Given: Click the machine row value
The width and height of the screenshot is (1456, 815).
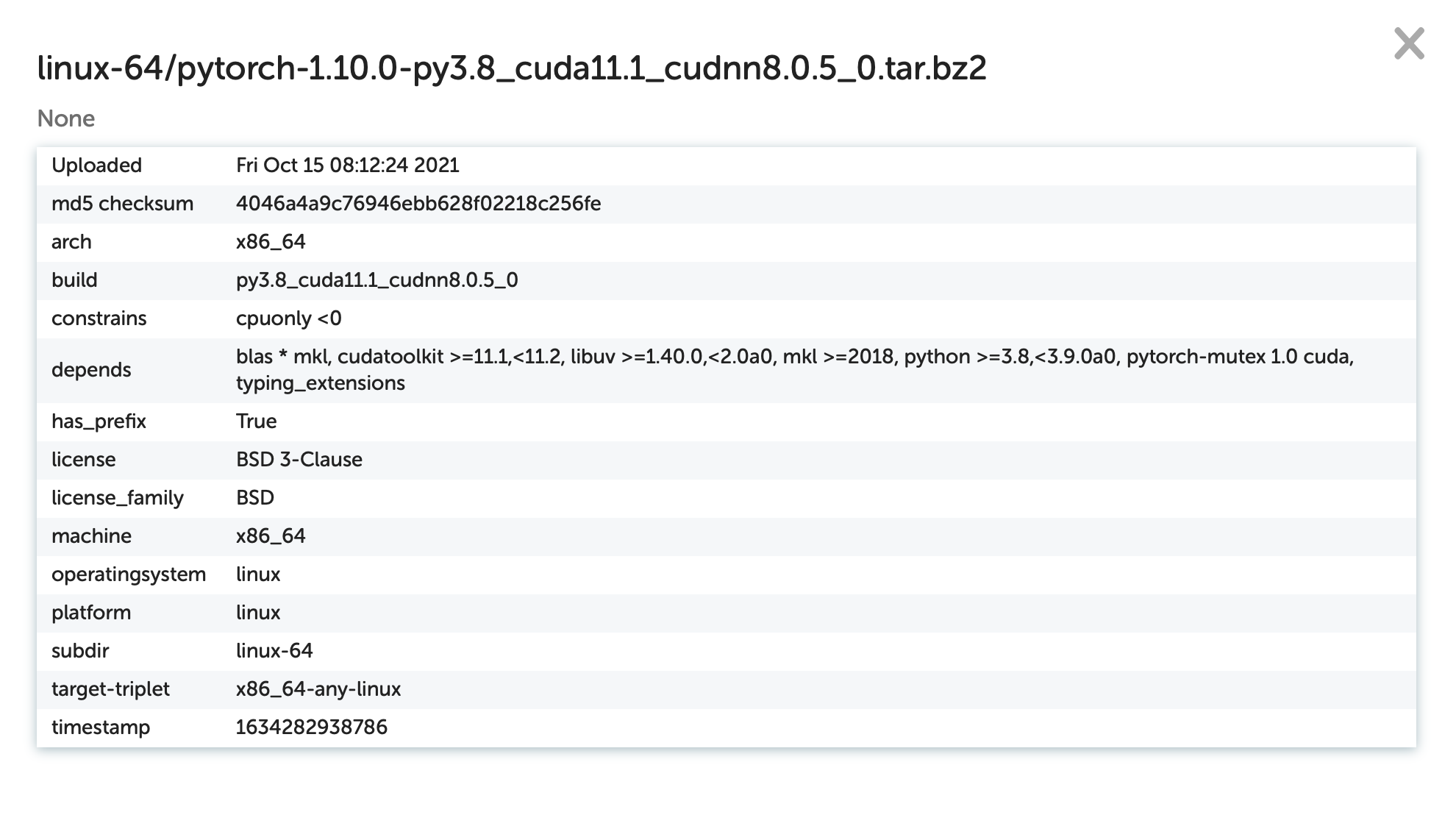Looking at the screenshot, I should tap(271, 536).
